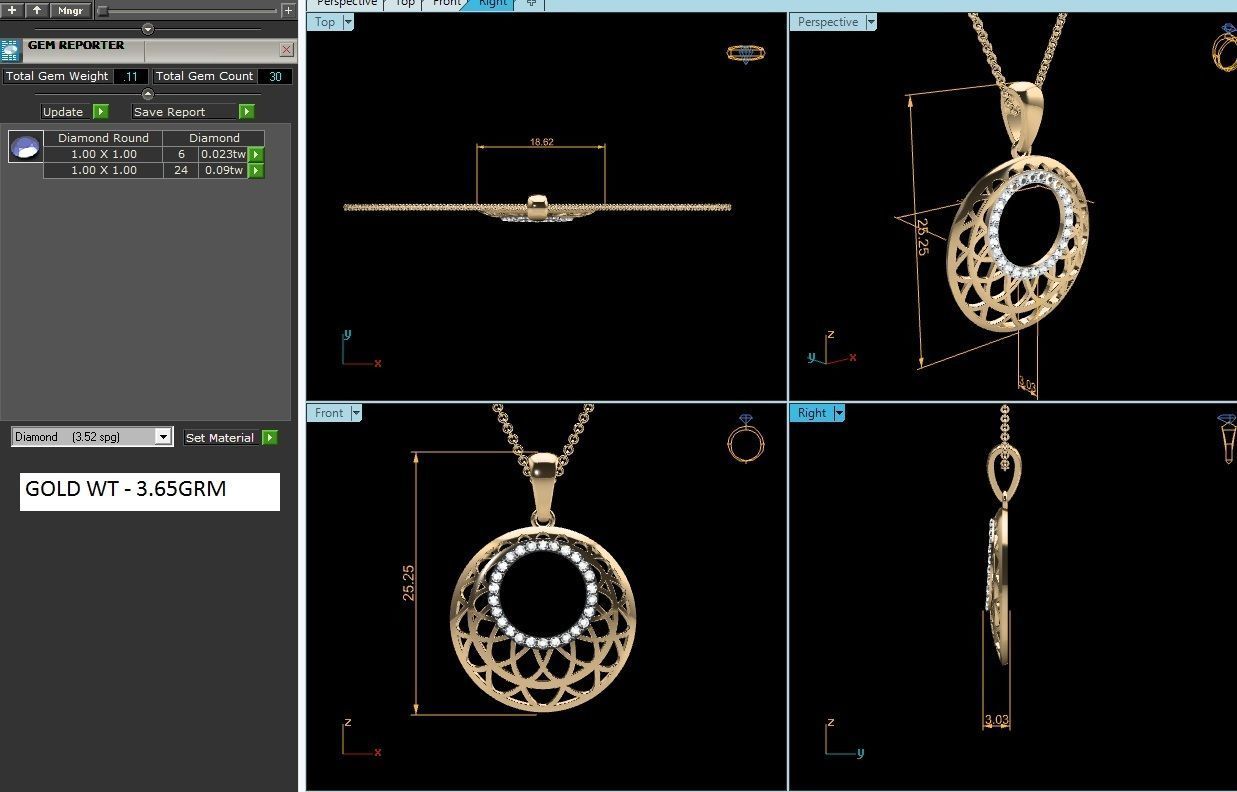Image resolution: width=1237 pixels, height=792 pixels.
Task: Open the Mngr panel button
Action: pyautogui.click(x=70, y=10)
